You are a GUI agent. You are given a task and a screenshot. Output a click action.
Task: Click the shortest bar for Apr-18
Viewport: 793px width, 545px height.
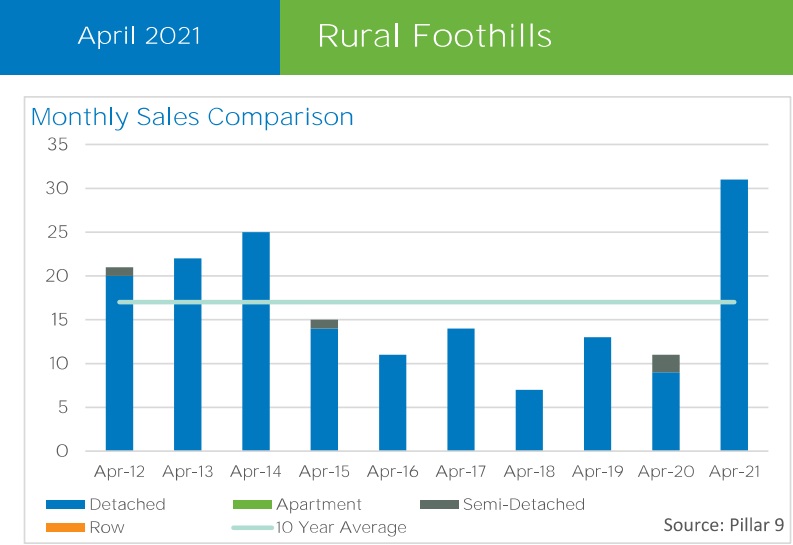(x=529, y=420)
